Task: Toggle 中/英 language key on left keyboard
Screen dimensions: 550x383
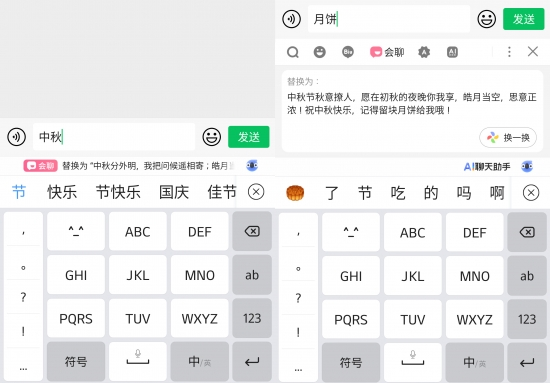Action: pyautogui.click(x=200, y=362)
